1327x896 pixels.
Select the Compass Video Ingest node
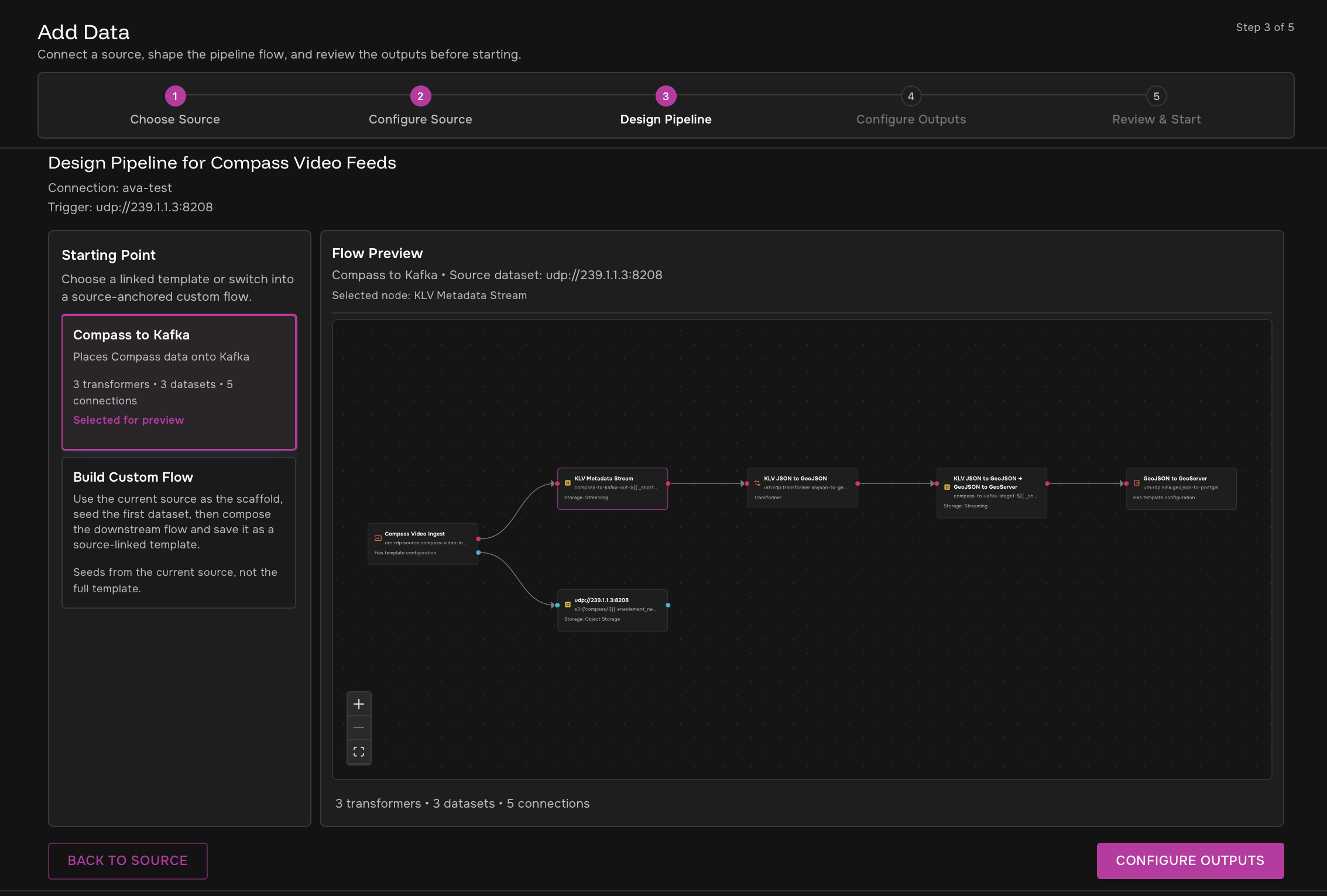click(x=423, y=544)
